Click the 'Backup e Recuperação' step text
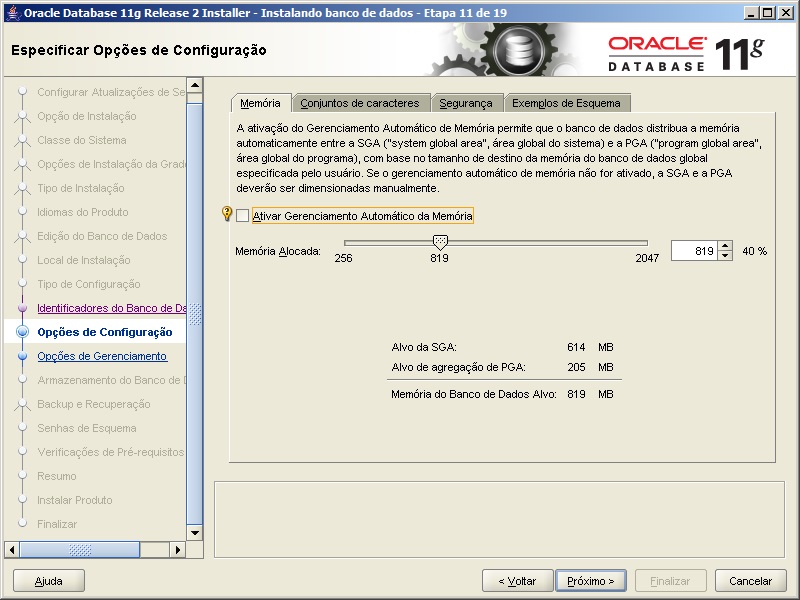This screenshot has height=600, width=800. (94, 404)
